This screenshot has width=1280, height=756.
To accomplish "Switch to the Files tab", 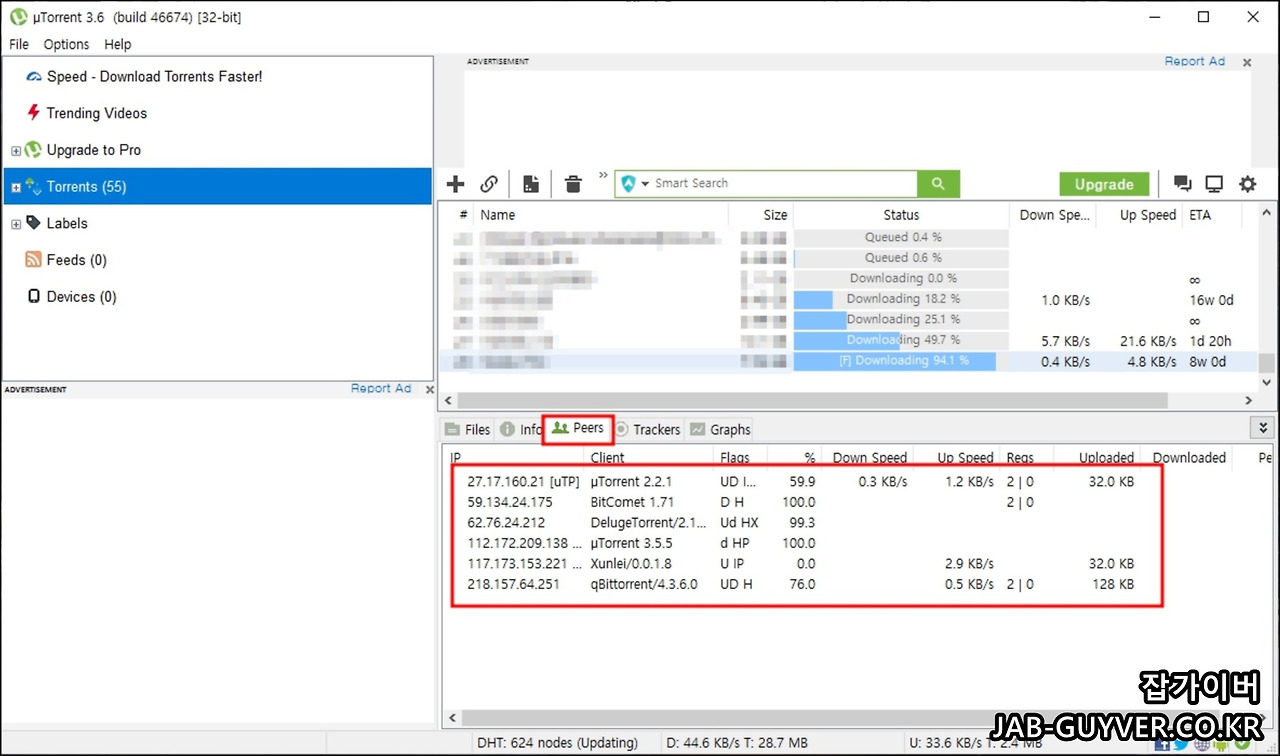I will tap(467, 429).
